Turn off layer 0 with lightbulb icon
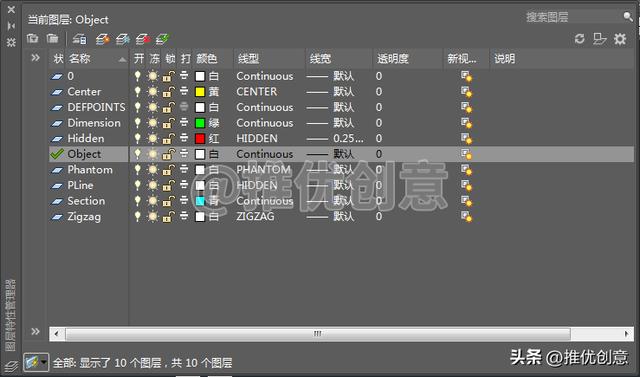This screenshot has width=640, height=377. point(138,76)
